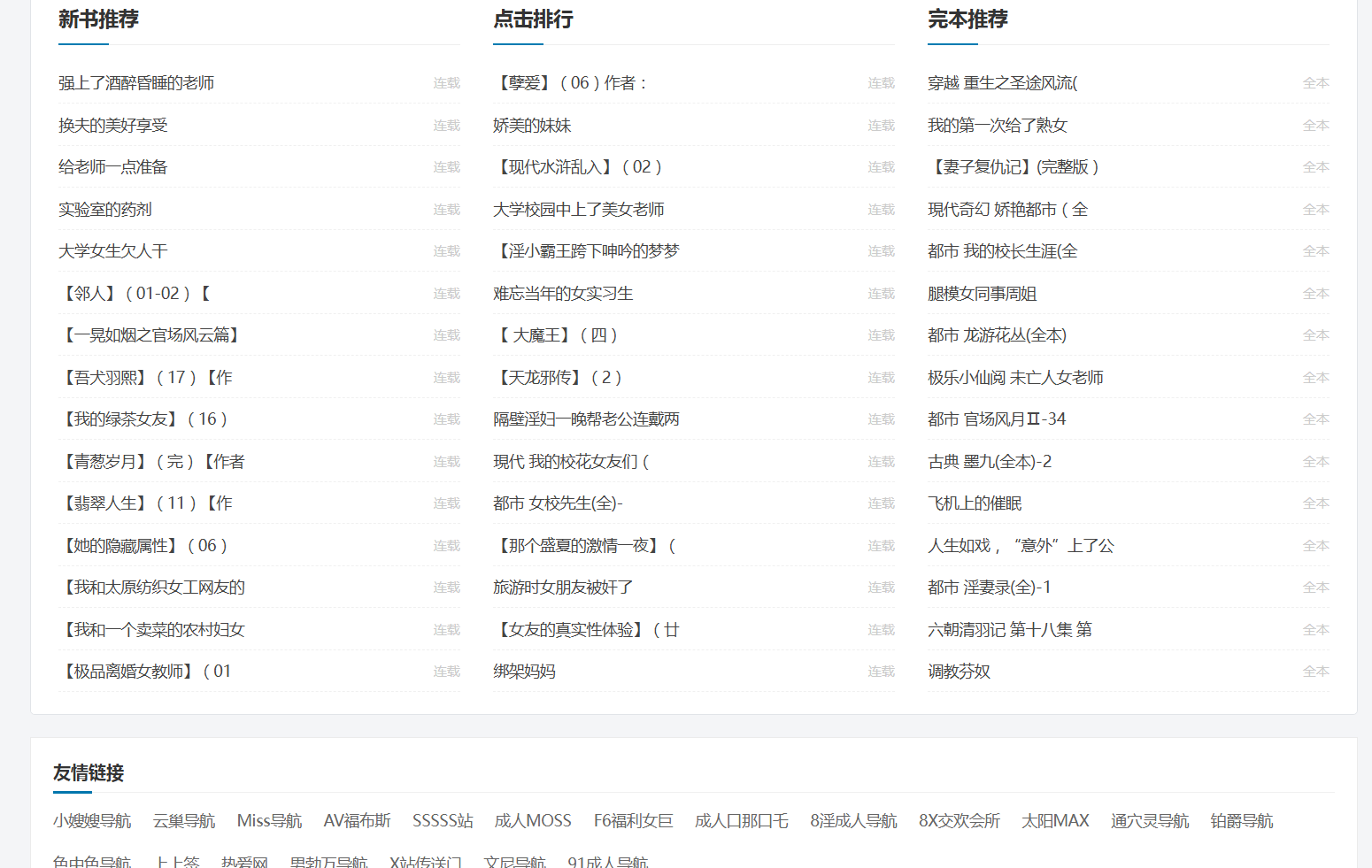Screen dimensions: 1372x868
Task: Select 【天龙邪传】(2)
Action: click(558, 378)
